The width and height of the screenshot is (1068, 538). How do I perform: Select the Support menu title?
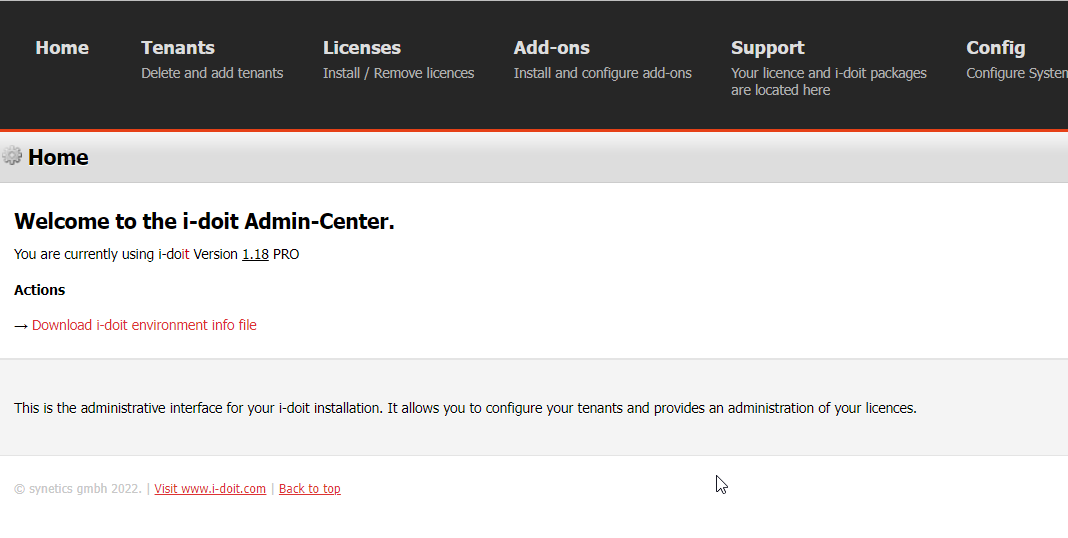point(768,48)
